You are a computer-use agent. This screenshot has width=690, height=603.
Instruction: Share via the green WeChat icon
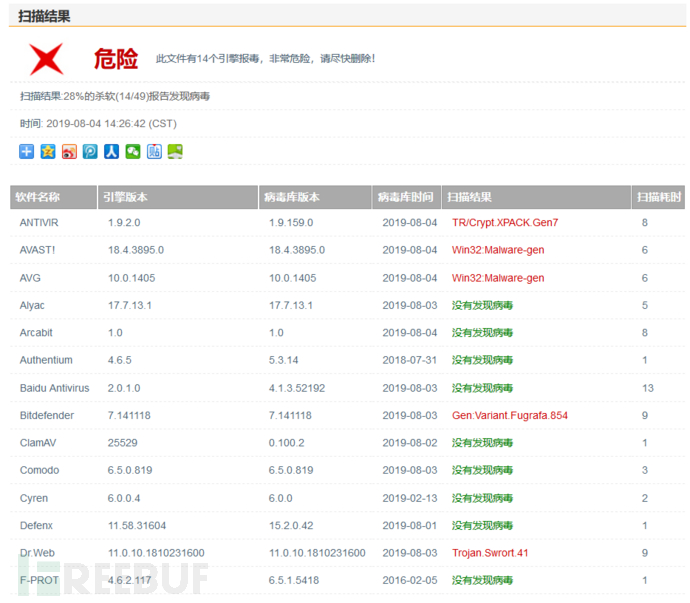132,151
